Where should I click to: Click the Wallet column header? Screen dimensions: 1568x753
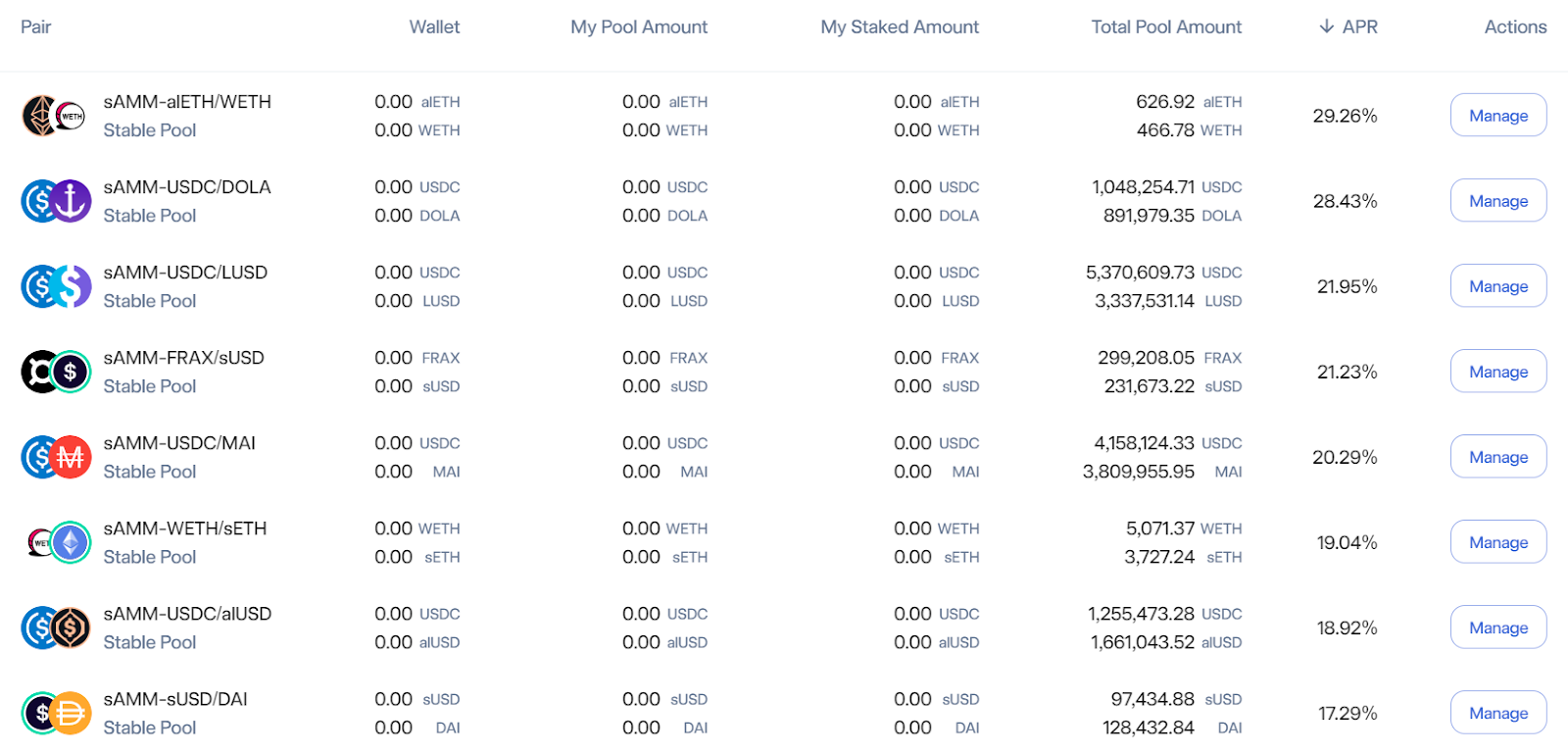tap(434, 26)
